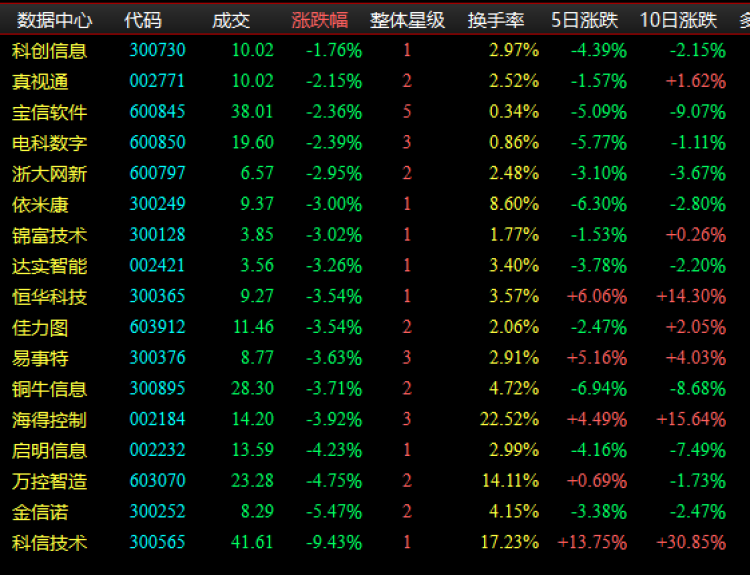This screenshot has width=750, height=575.
Task: Click the 17.23% turnover of 科信技术
Action: (510, 542)
